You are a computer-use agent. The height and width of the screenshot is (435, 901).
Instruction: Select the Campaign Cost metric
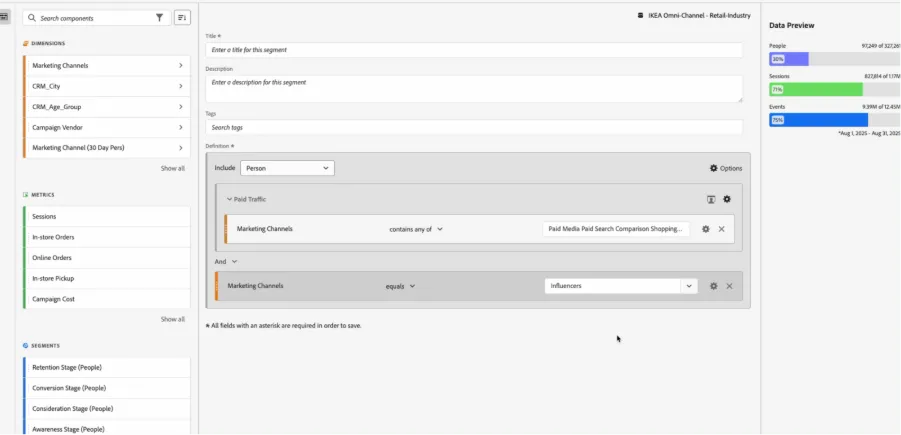pos(106,299)
